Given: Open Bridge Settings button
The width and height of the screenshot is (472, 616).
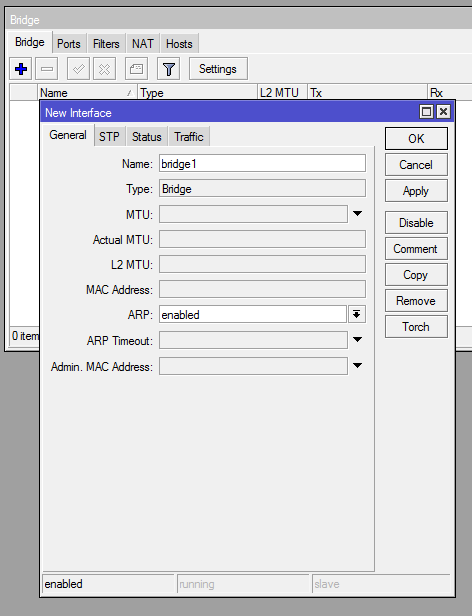Looking at the screenshot, I should point(218,69).
